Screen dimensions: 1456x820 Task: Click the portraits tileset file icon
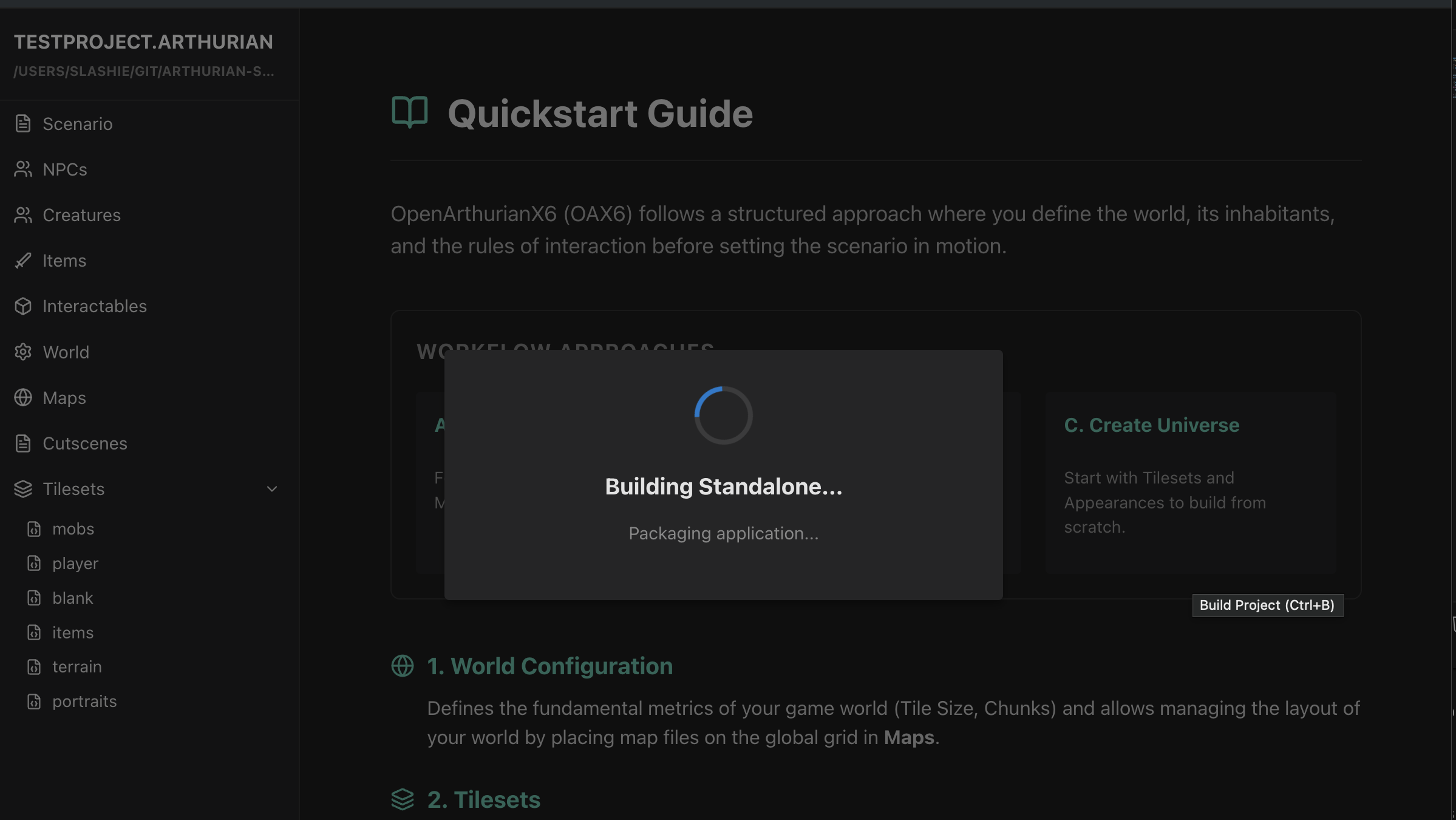34,702
